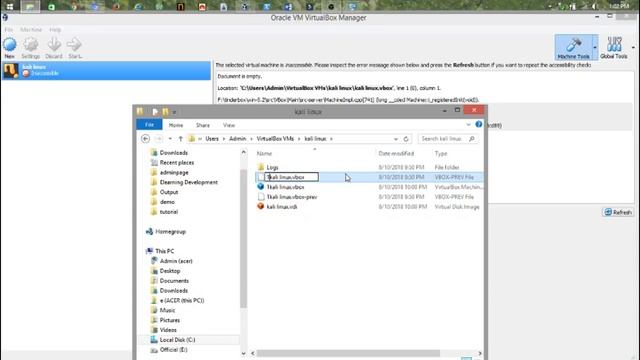
Task: Click navigation pane scroll down arrow
Action: point(244,353)
